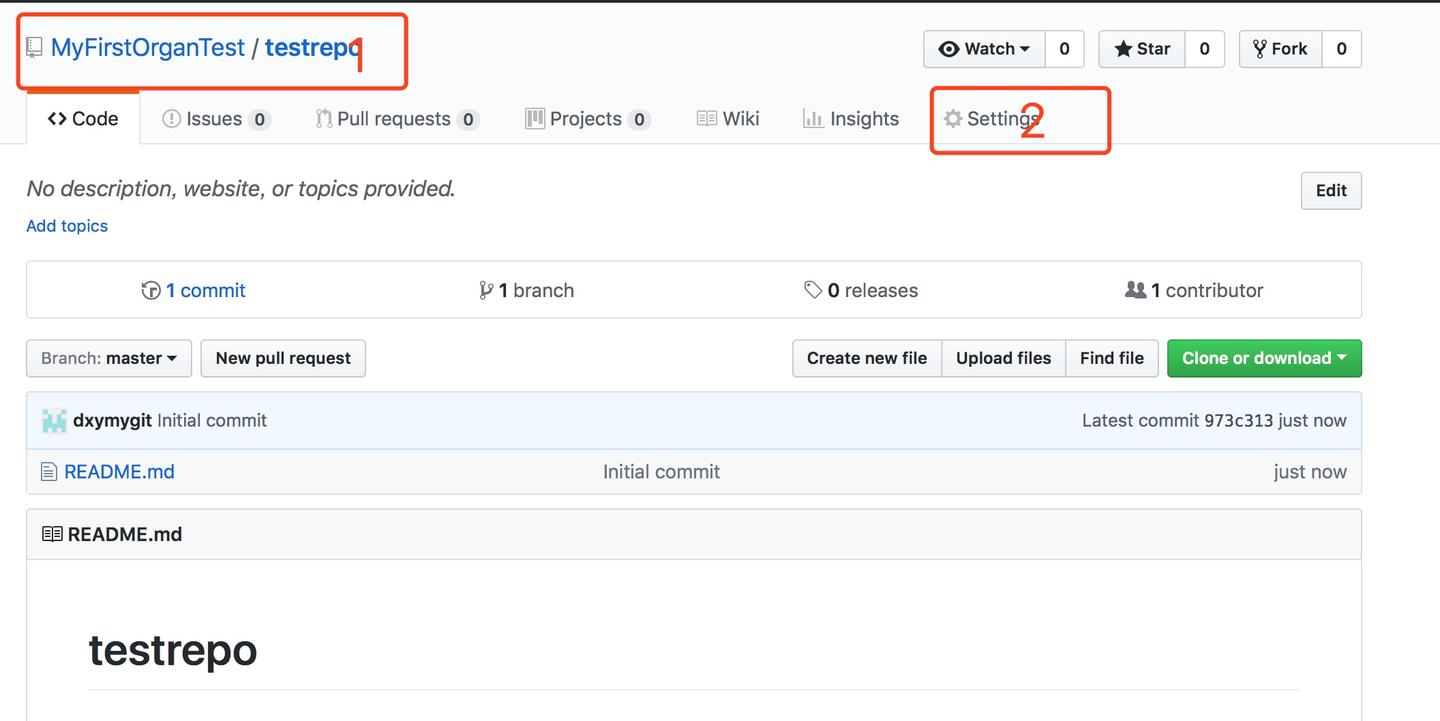Click the tag icon beside 0 releases

pos(813,290)
